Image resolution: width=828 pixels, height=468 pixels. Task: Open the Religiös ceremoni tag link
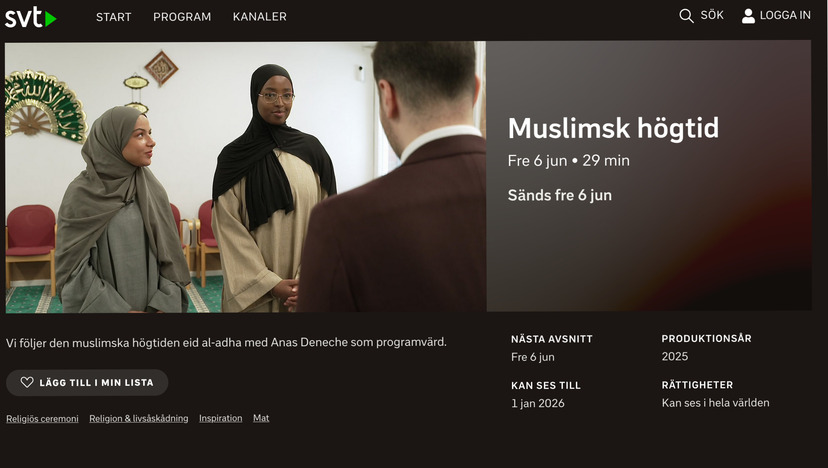click(42, 419)
